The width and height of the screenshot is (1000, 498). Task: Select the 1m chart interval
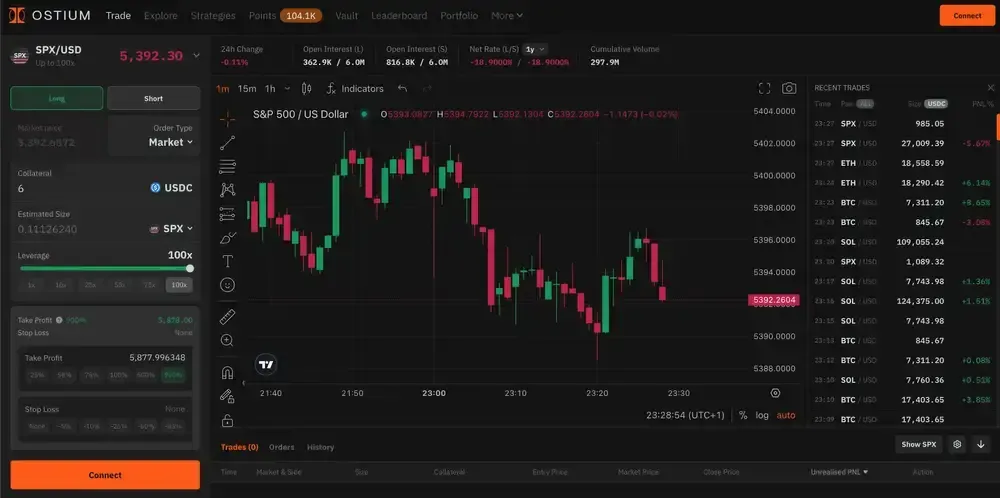[x=223, y=89]
